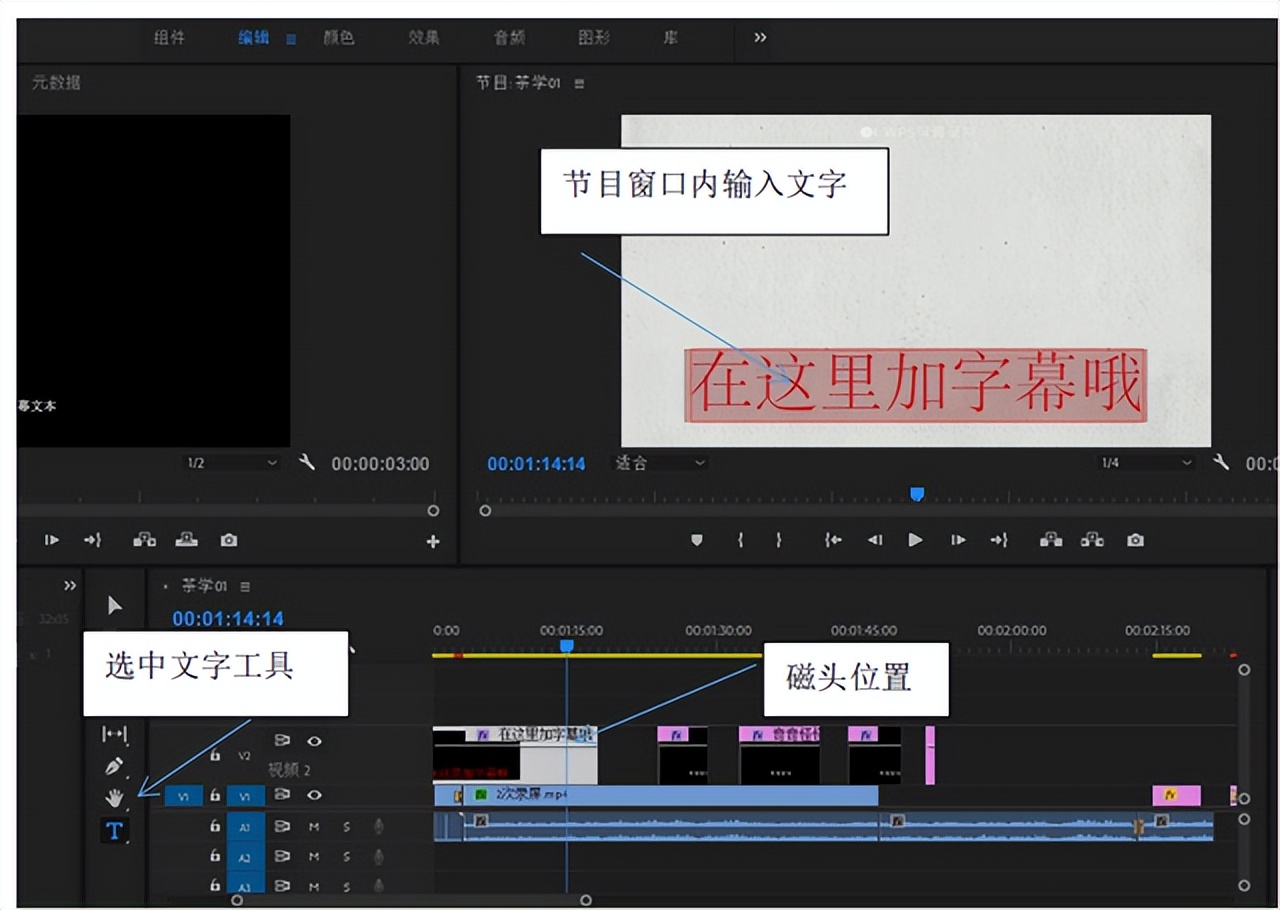
Task: Select the Pen tool in the toolbar
Action: click(x=114, y=765)
